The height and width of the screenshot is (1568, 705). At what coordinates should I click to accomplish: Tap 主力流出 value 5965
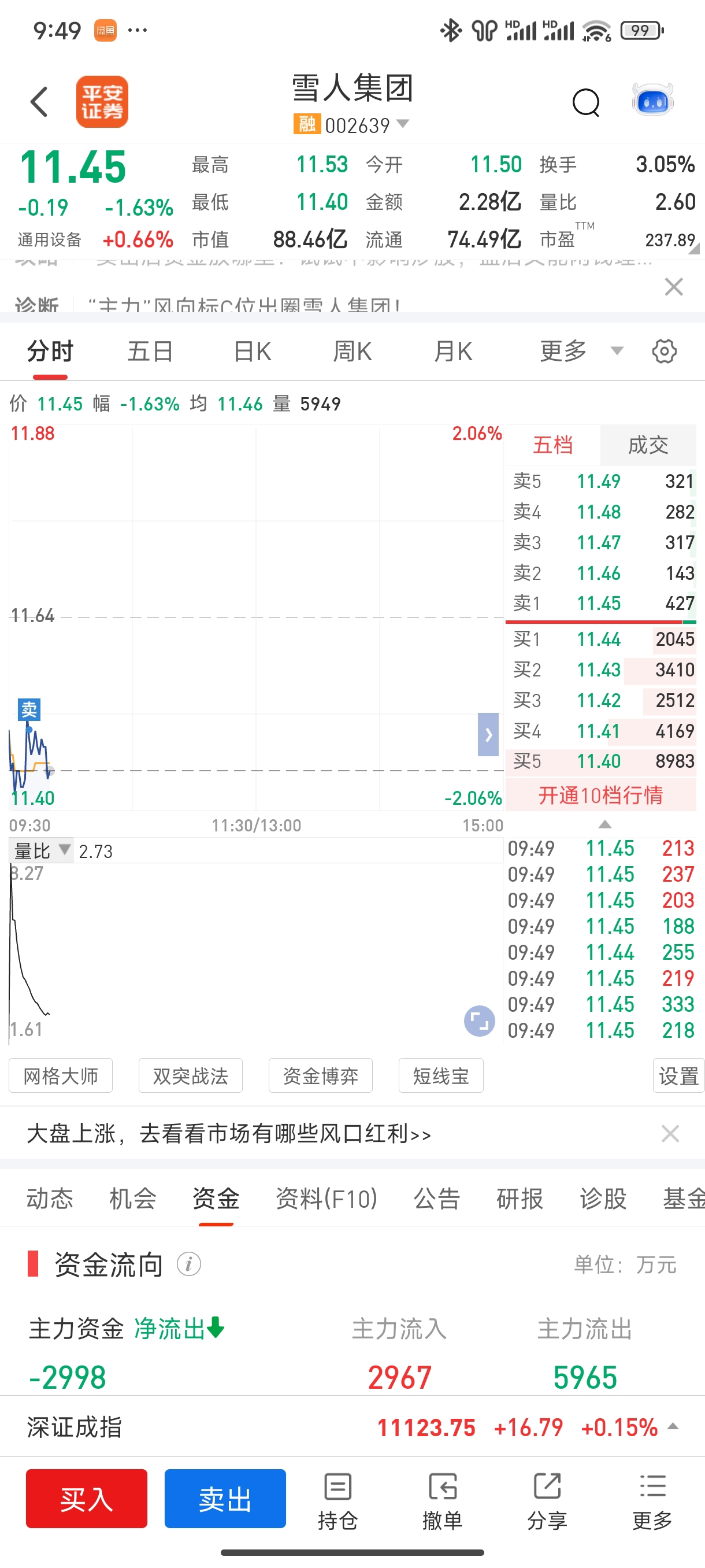click(585, 1377)
